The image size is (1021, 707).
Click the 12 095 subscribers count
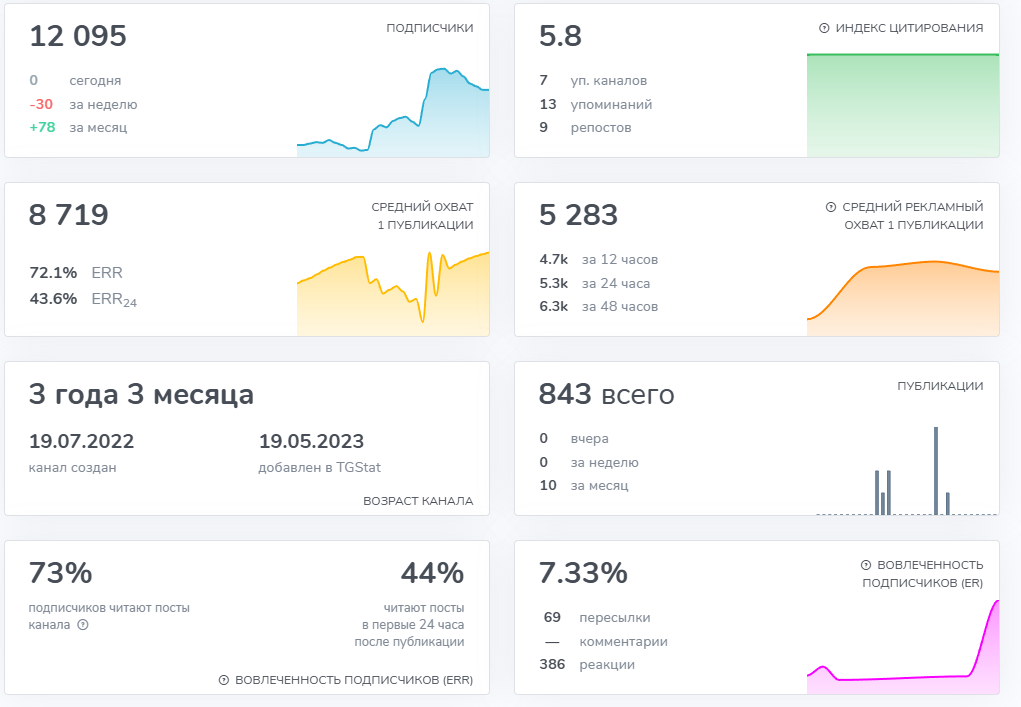pyautogui.click(x=78, y=36)
